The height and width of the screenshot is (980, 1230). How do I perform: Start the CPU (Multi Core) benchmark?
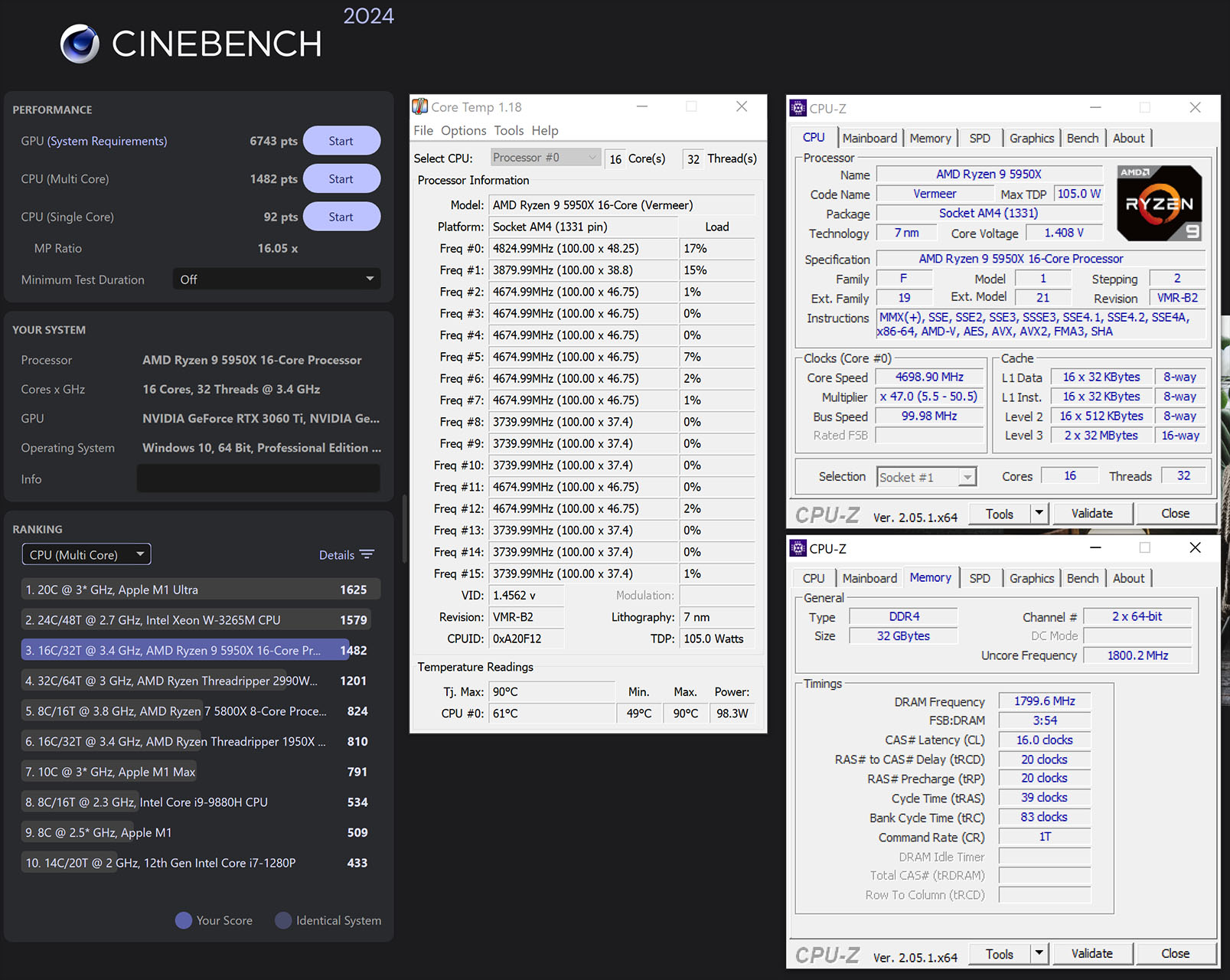[341, 178]
